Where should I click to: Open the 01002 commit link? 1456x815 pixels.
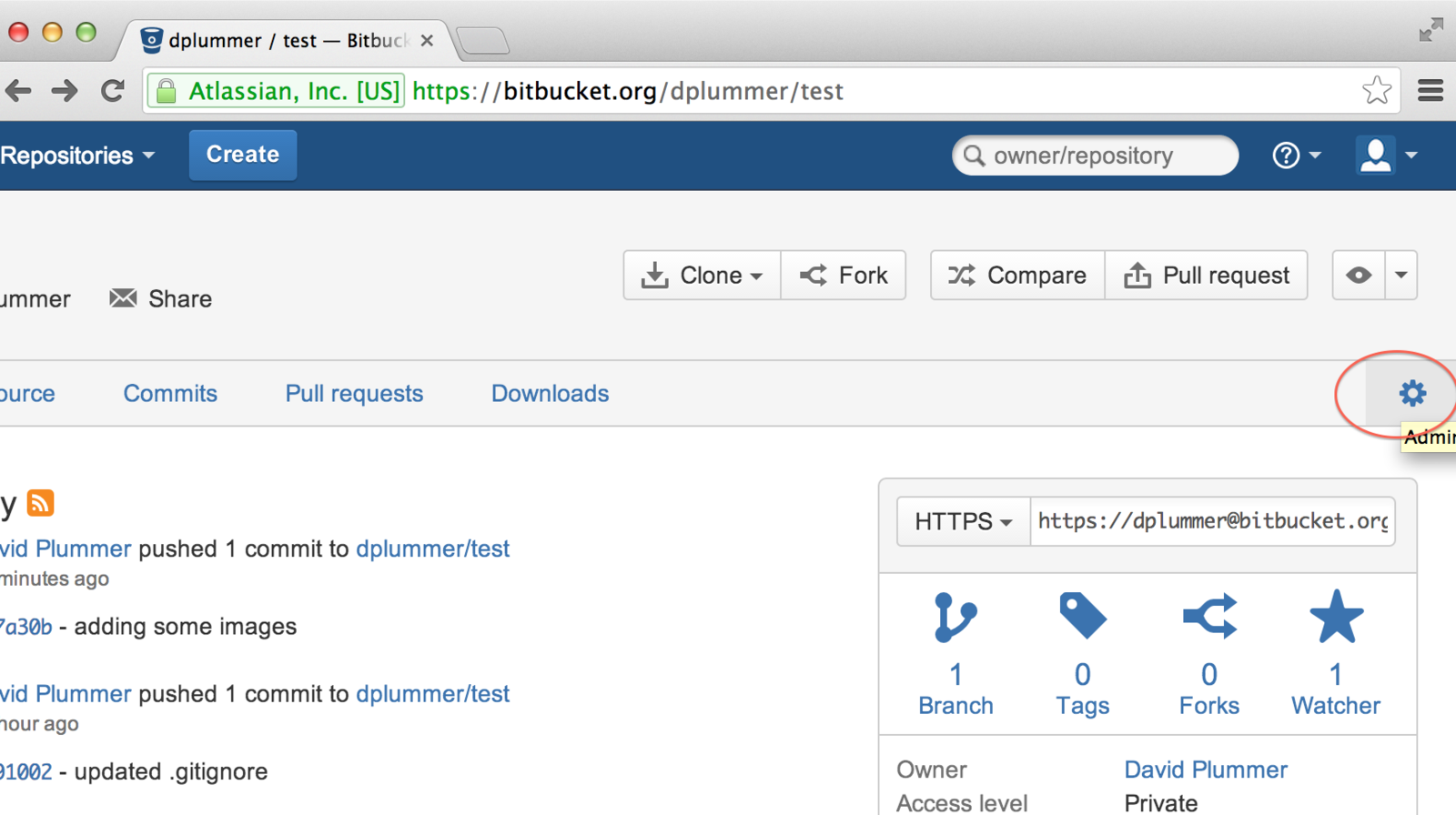click(25, 772)
